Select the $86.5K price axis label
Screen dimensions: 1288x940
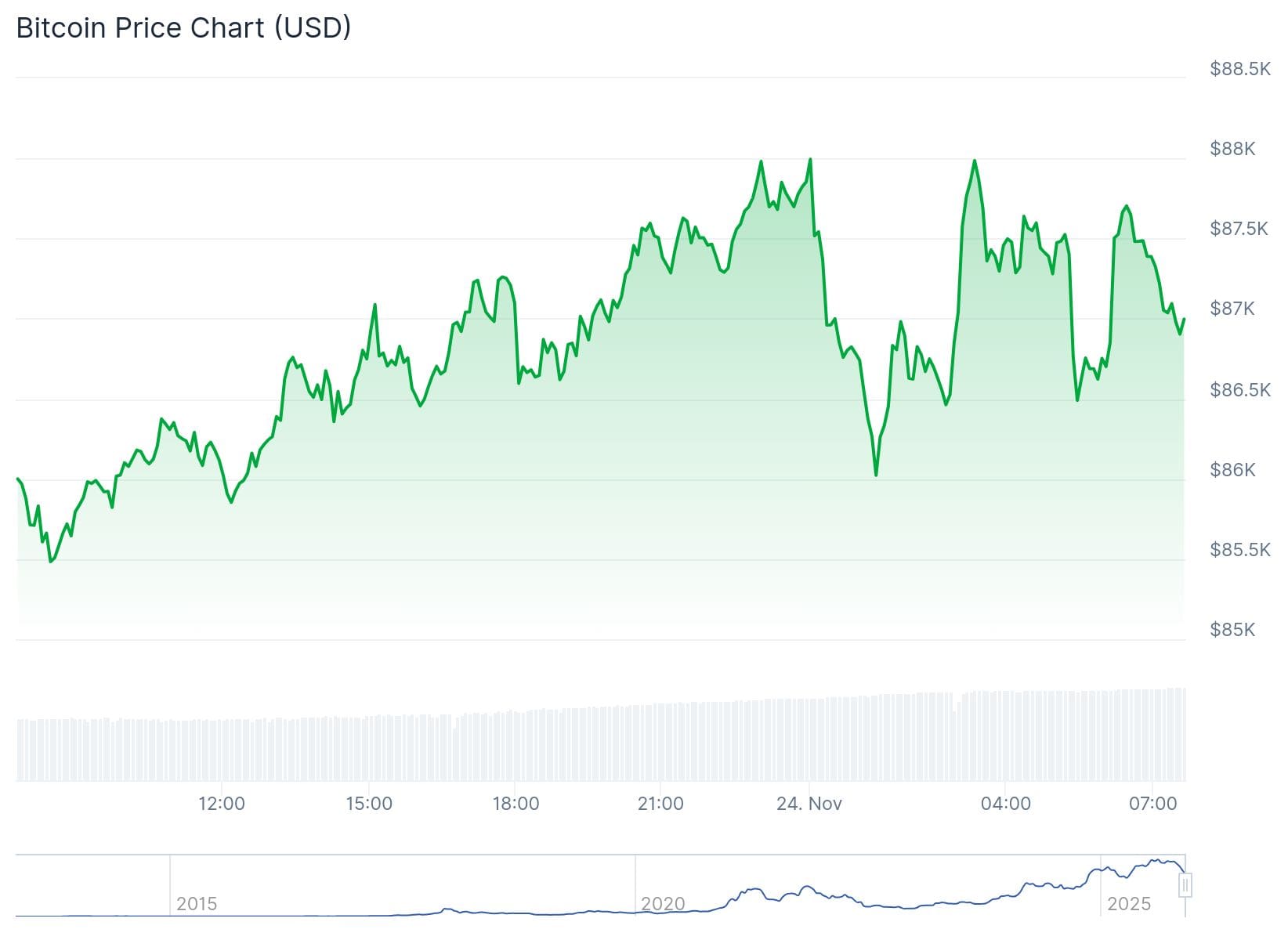[x=1239, y=389]
